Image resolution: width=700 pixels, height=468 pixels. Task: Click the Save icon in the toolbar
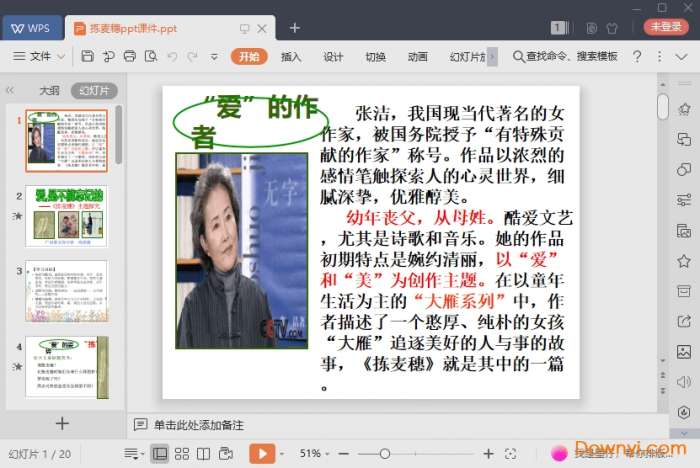click(88, 56)
